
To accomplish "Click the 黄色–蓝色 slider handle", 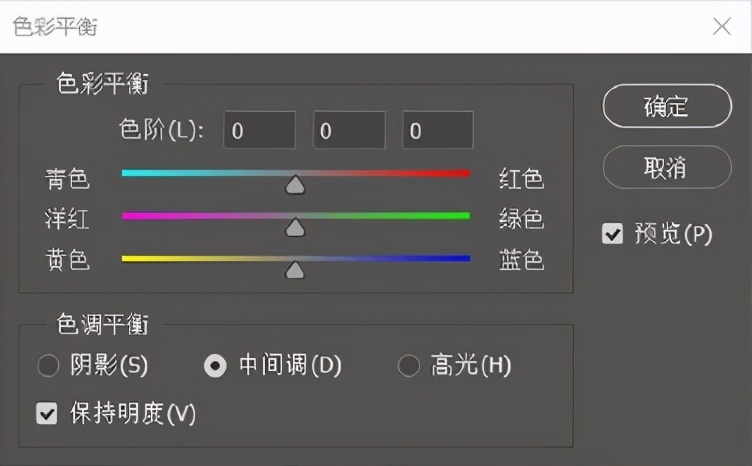I will pyautogui.click(x=295, y=269).
